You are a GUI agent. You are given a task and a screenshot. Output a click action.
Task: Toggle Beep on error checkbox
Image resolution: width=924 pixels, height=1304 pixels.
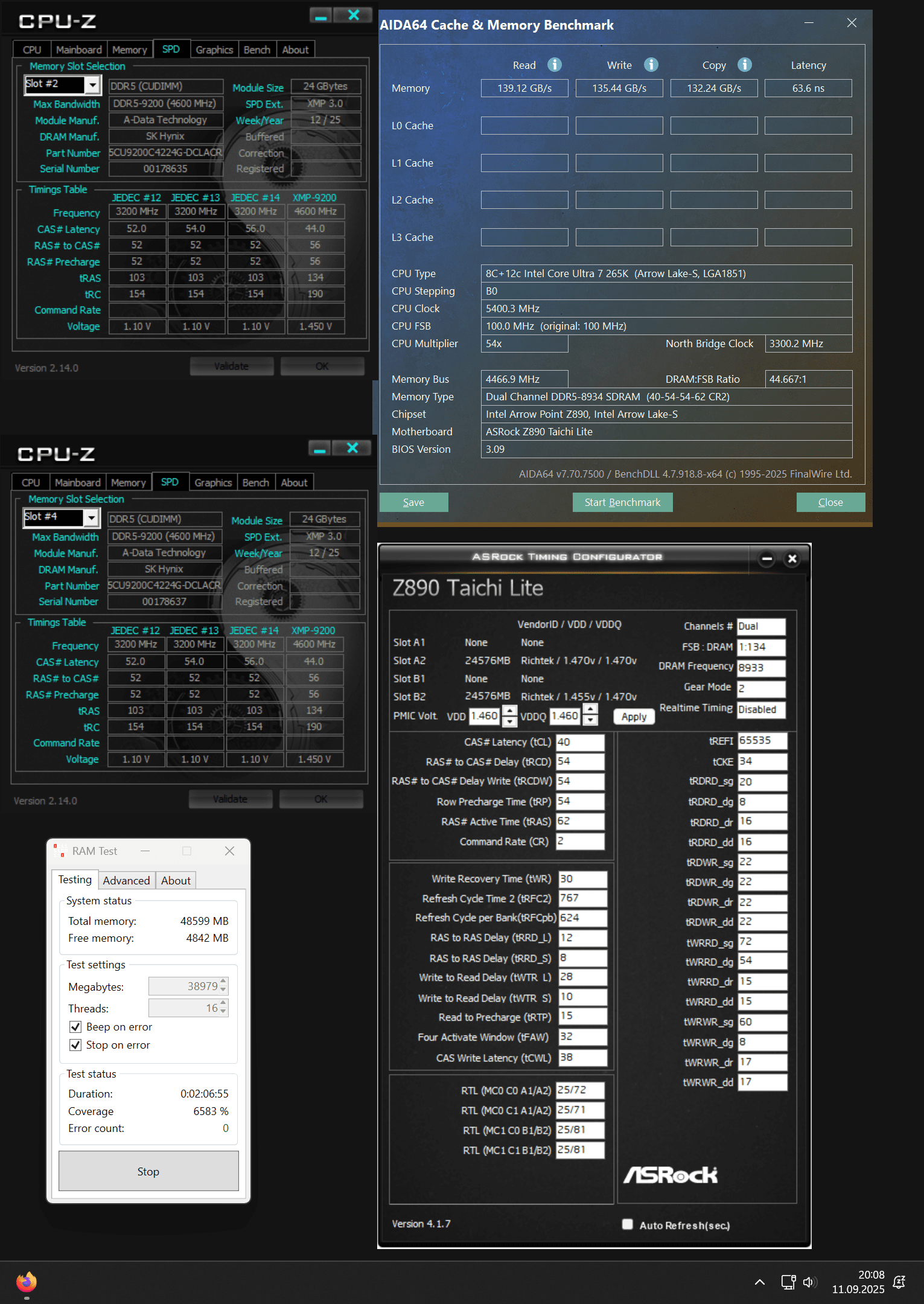[75, 1027]
